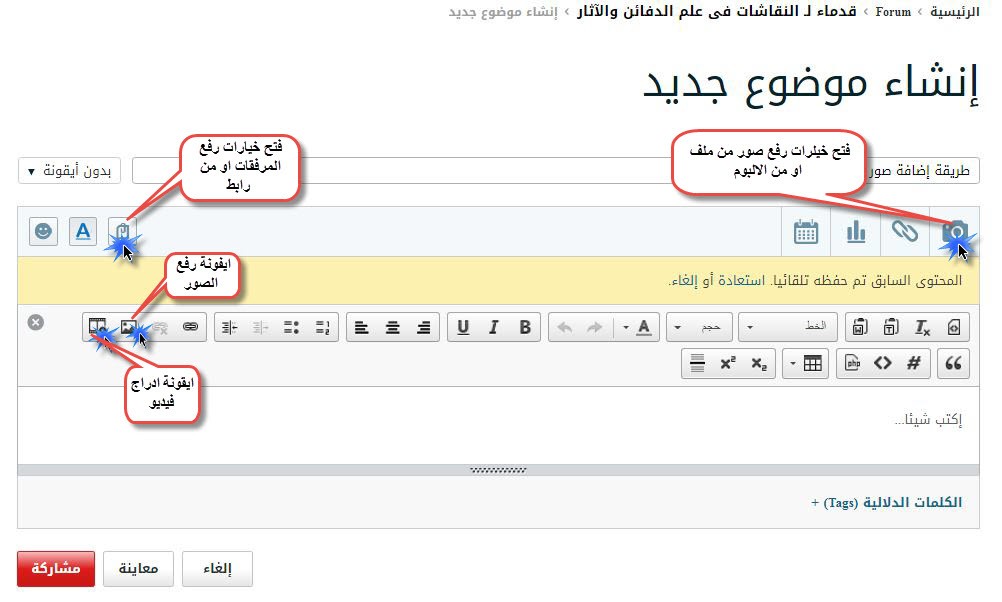Click the attachments paperclip icon

pos(122,232)
